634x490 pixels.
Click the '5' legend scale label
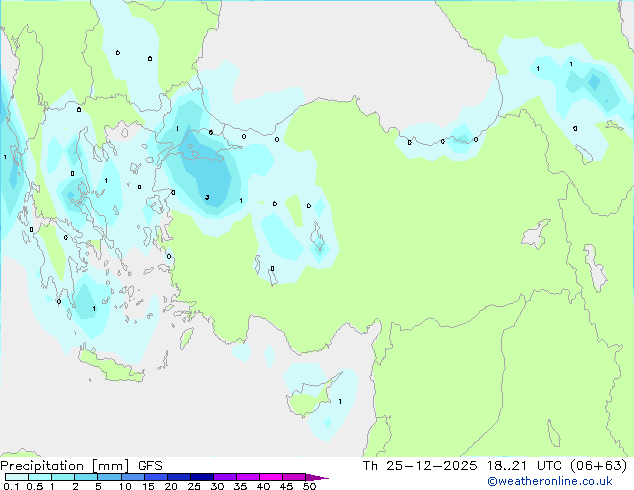[x=98, y=486]
